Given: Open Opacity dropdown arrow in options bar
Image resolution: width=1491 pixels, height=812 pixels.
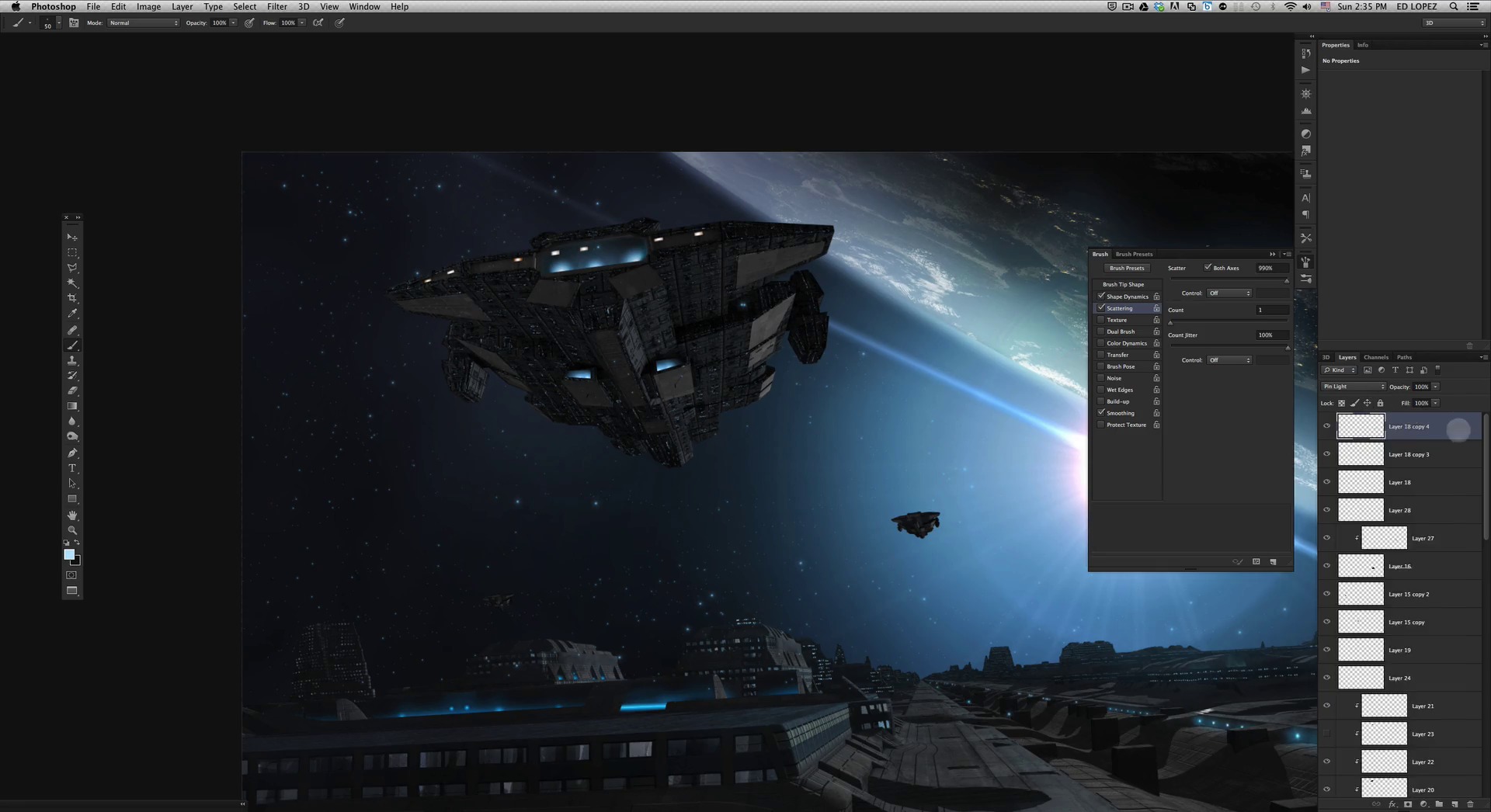Looking at the screenshot, I should tap(233, 23).
